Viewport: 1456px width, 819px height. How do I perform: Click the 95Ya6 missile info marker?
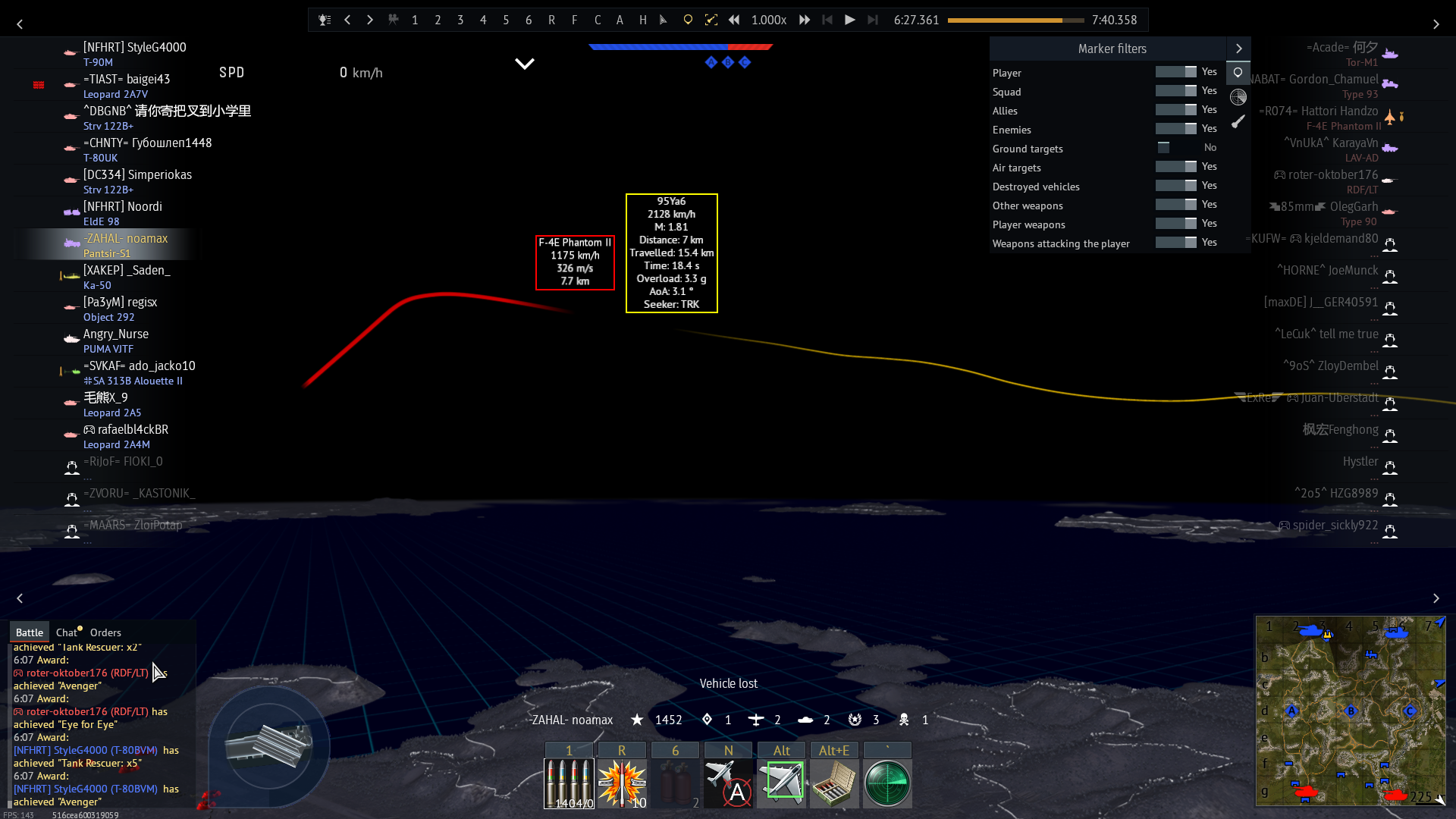[x=671, y=253]
